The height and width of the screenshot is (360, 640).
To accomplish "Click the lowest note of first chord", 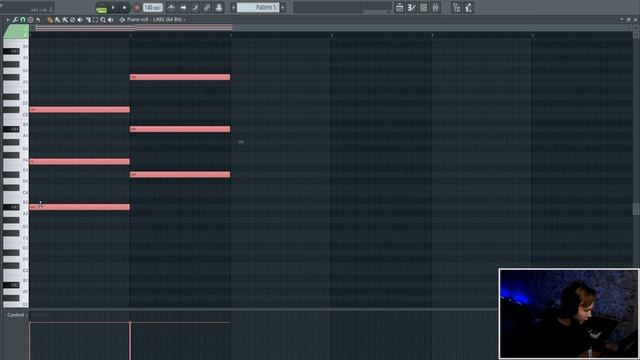I will tap(80, 207).
